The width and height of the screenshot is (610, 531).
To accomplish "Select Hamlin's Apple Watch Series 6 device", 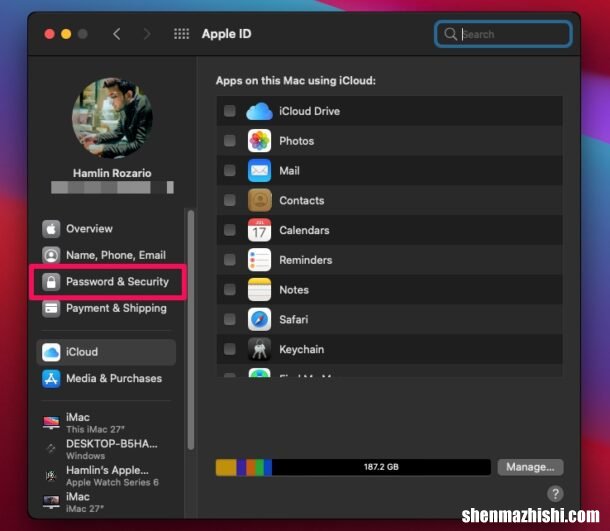I will coord(105,476).
